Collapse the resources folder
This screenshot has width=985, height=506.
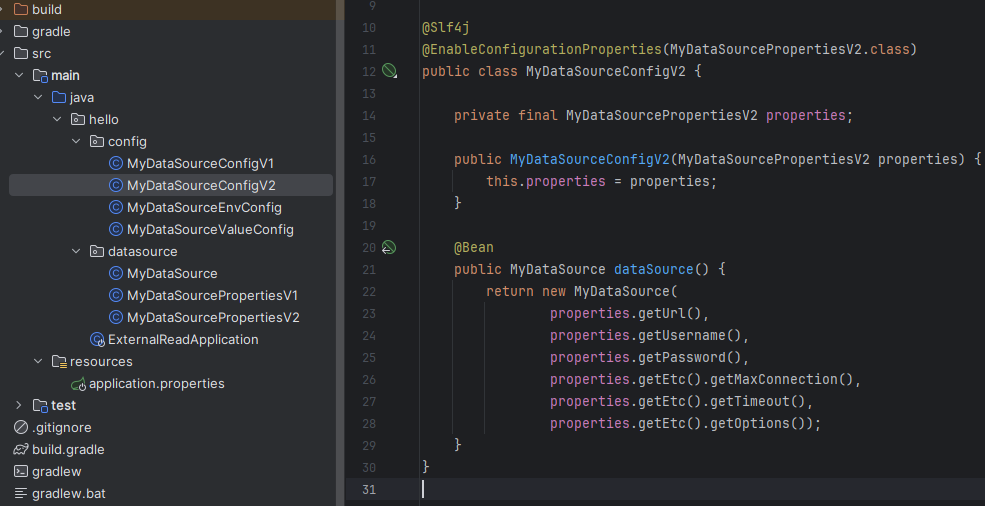tap(38, 361)
